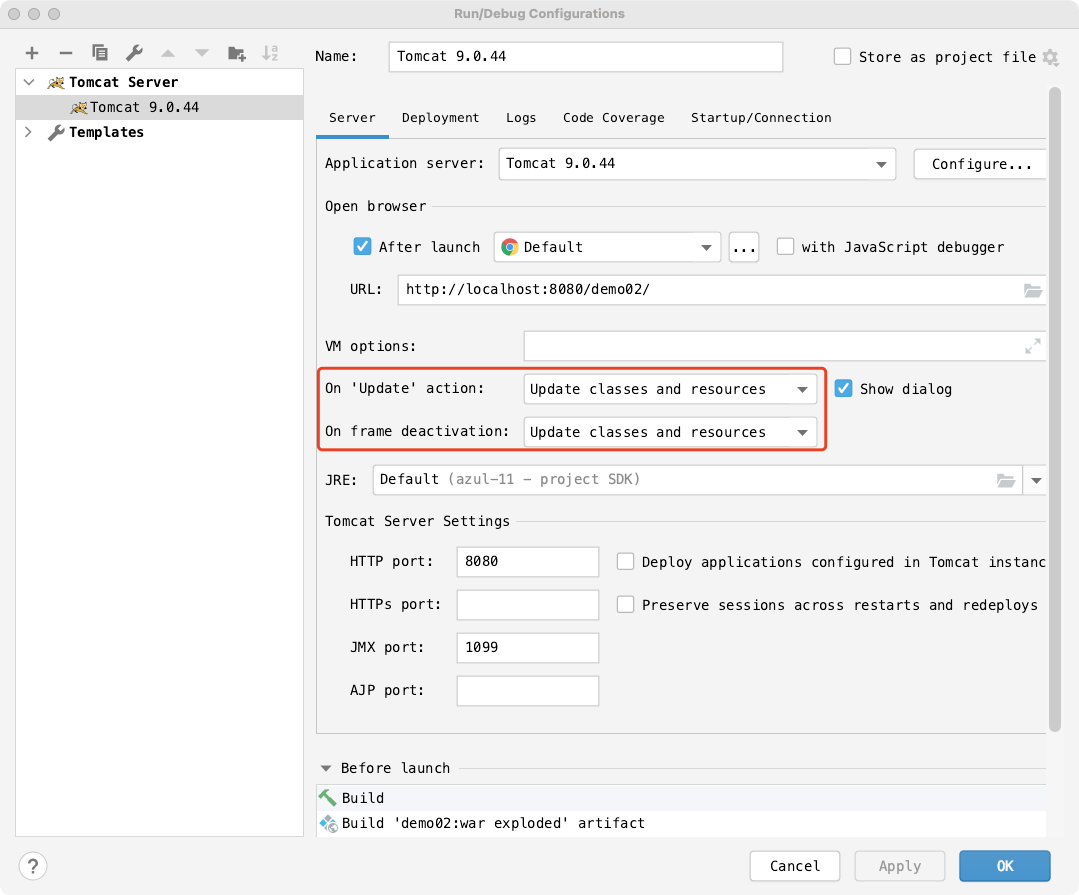Copy configuration using the duplicate icon

(100, 53)
